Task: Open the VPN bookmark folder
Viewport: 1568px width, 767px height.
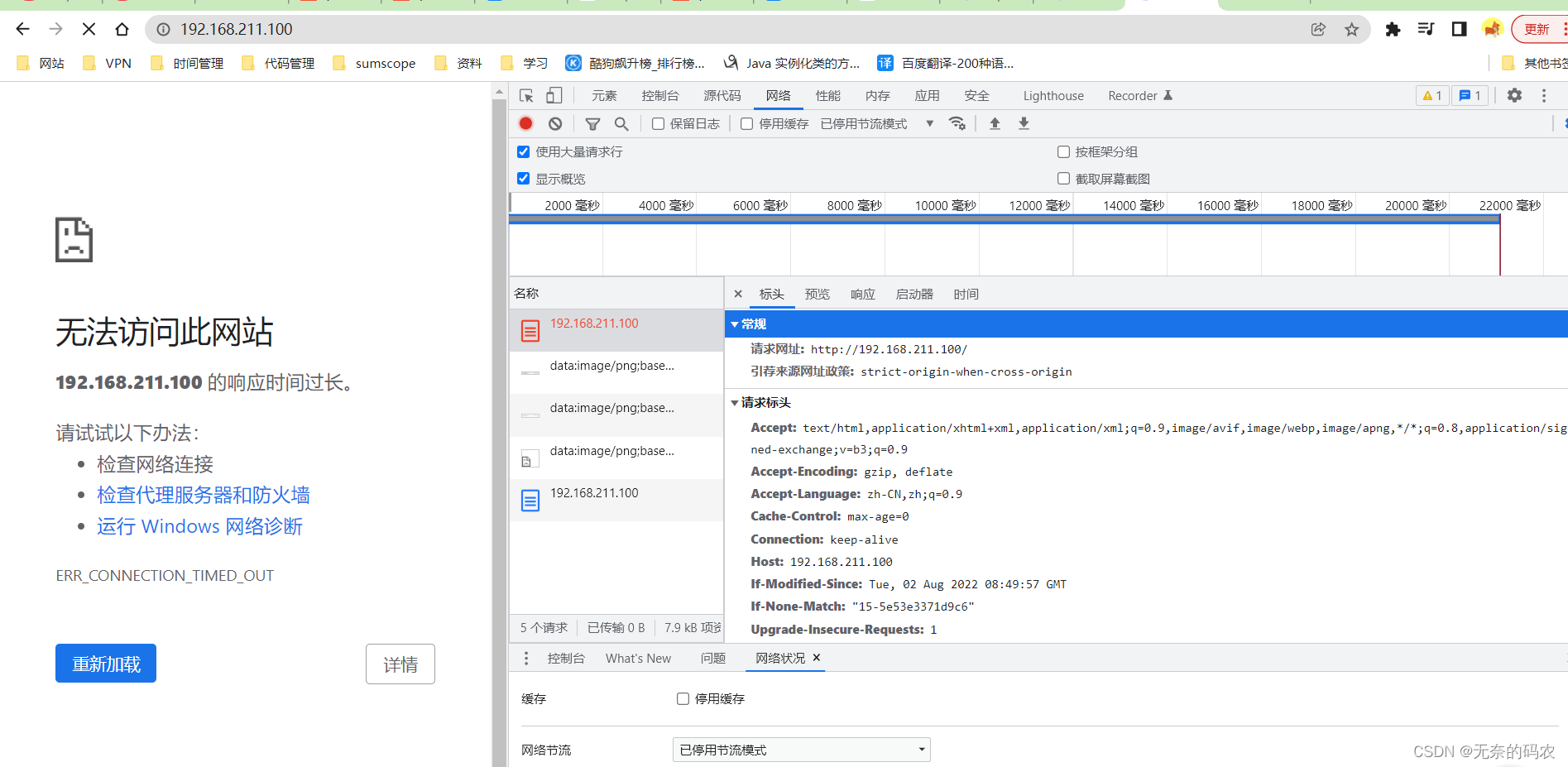Action: point(108,63)
